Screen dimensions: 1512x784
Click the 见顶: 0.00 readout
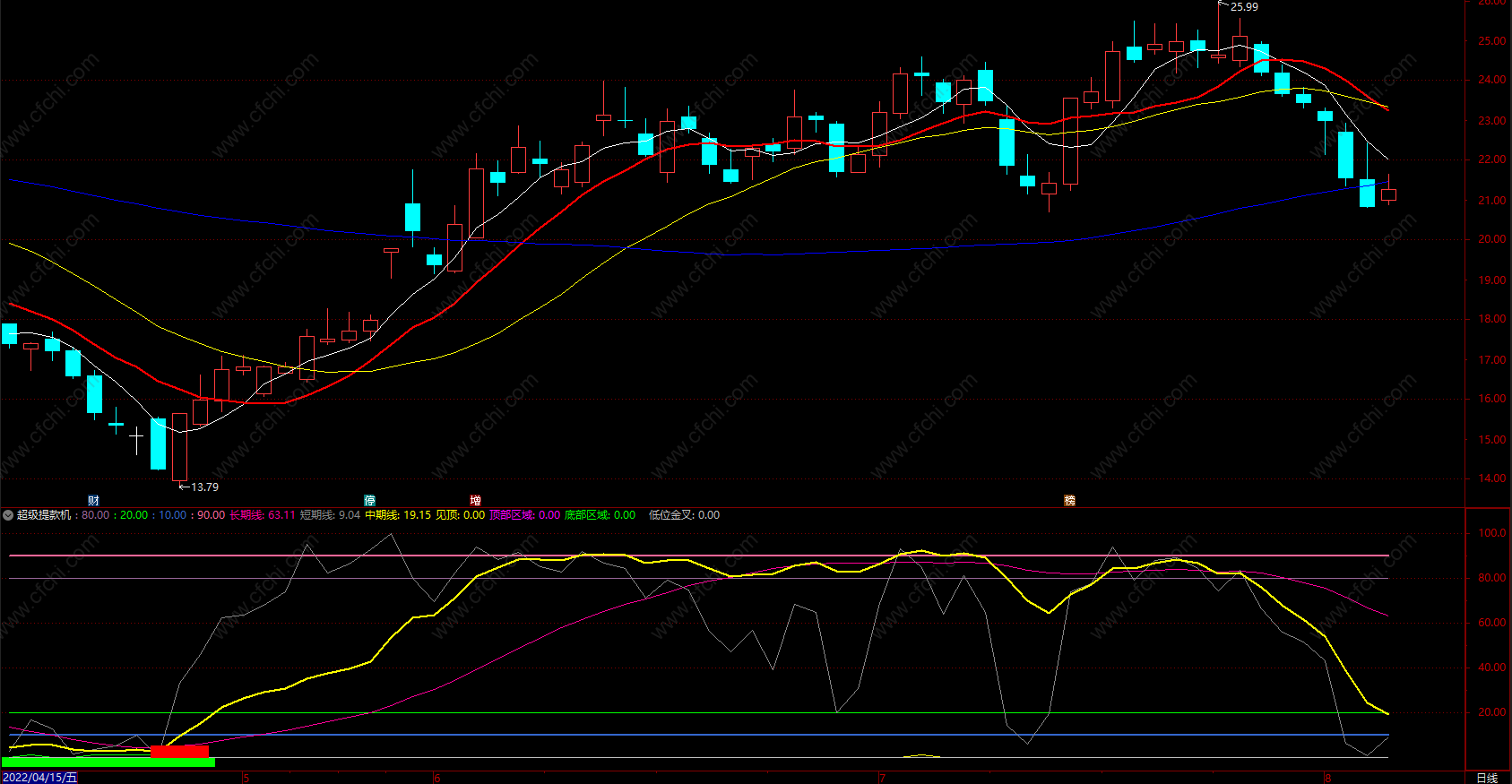pyautogui.click(x=460, y=515)
